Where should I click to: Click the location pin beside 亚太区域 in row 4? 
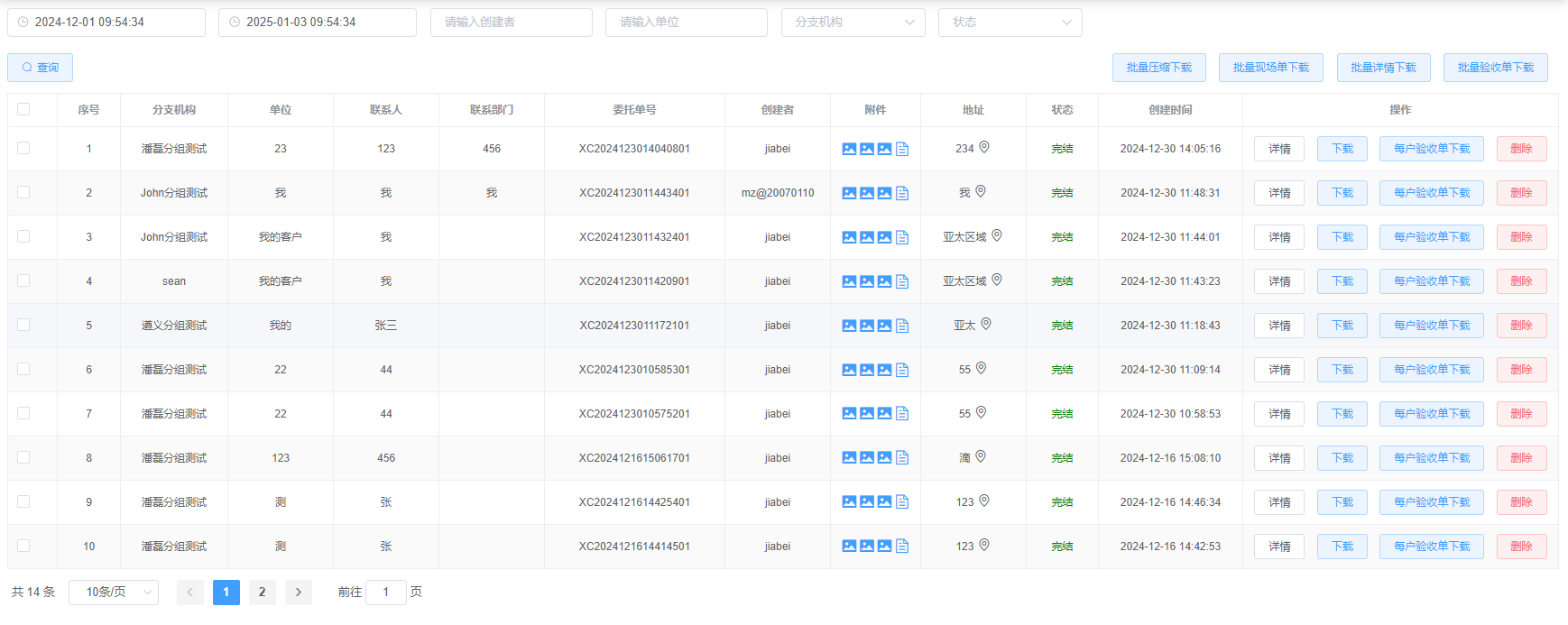(x=997, y=280)
